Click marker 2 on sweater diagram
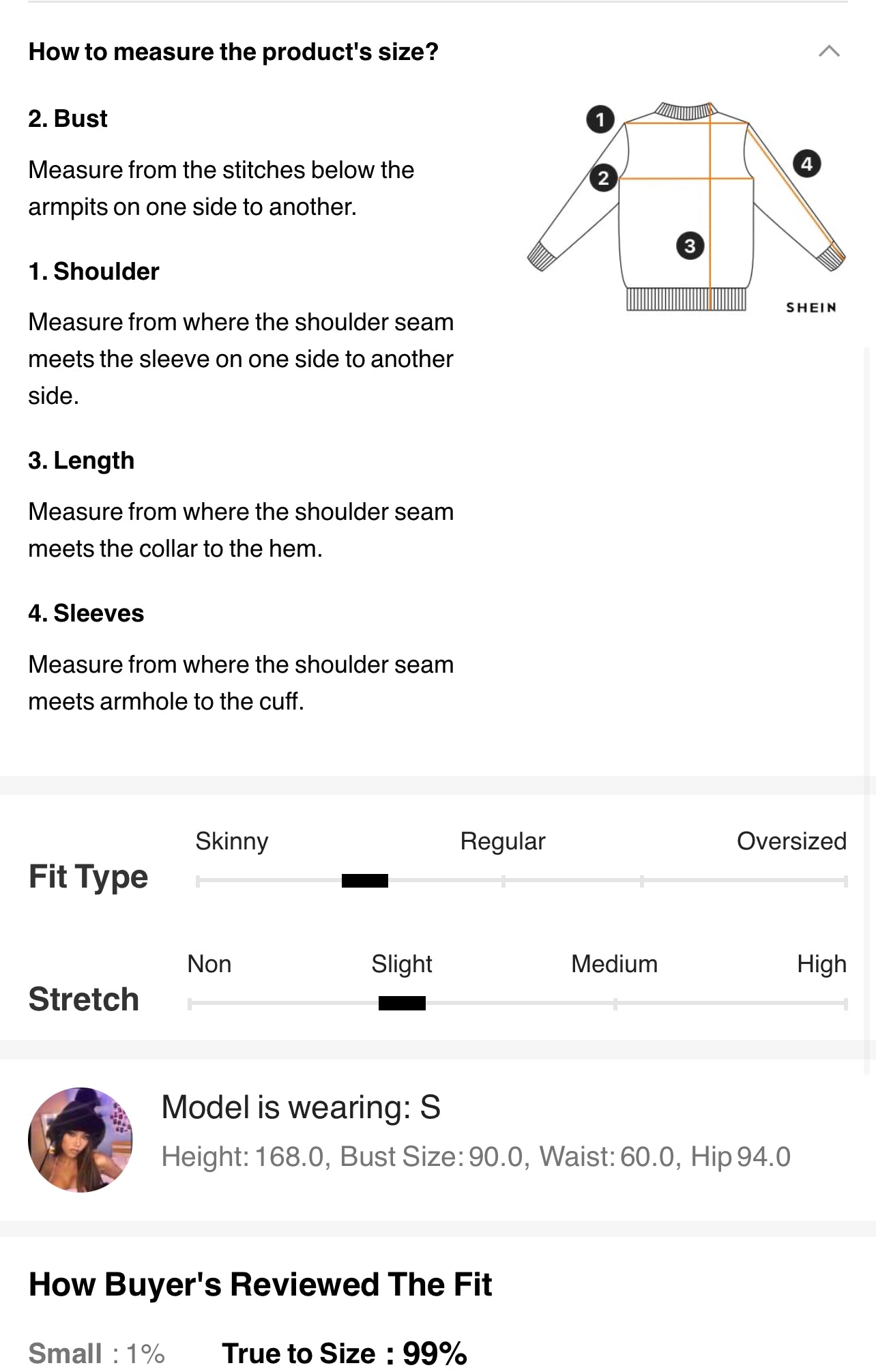 (x=603, y=179)
